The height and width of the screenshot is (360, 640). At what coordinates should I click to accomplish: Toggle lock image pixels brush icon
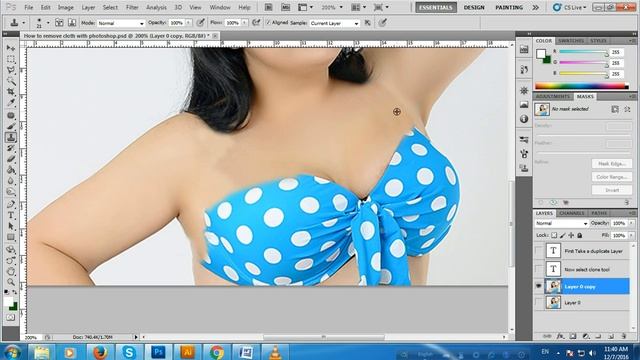pos(562,235)
